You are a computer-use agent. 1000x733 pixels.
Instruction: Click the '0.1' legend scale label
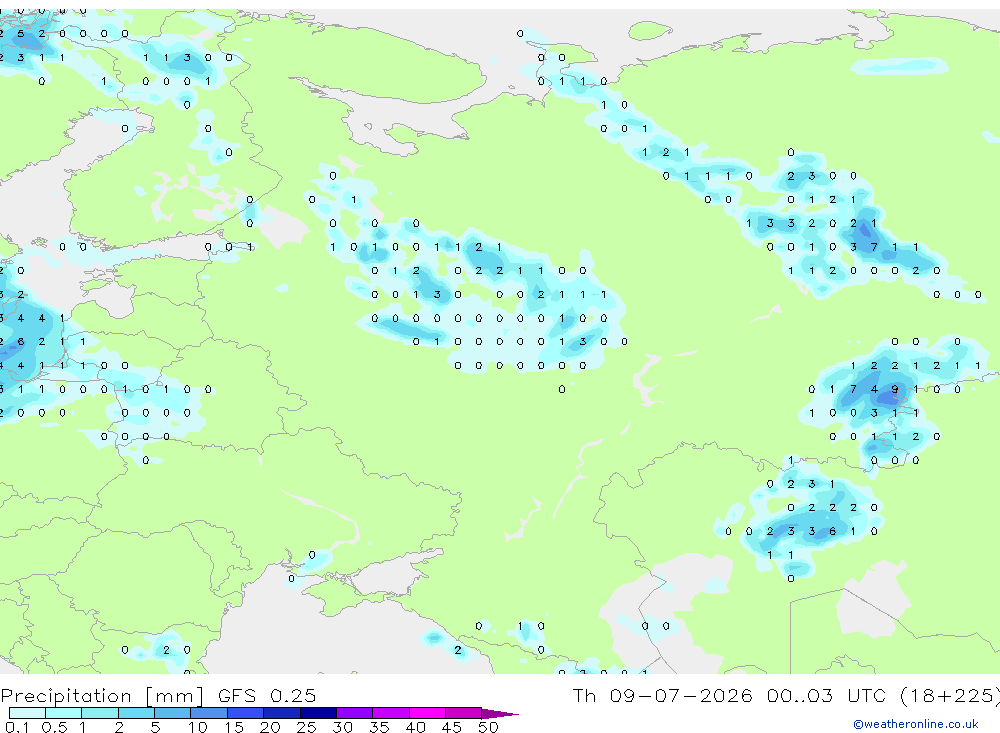(x=17, y=727)
